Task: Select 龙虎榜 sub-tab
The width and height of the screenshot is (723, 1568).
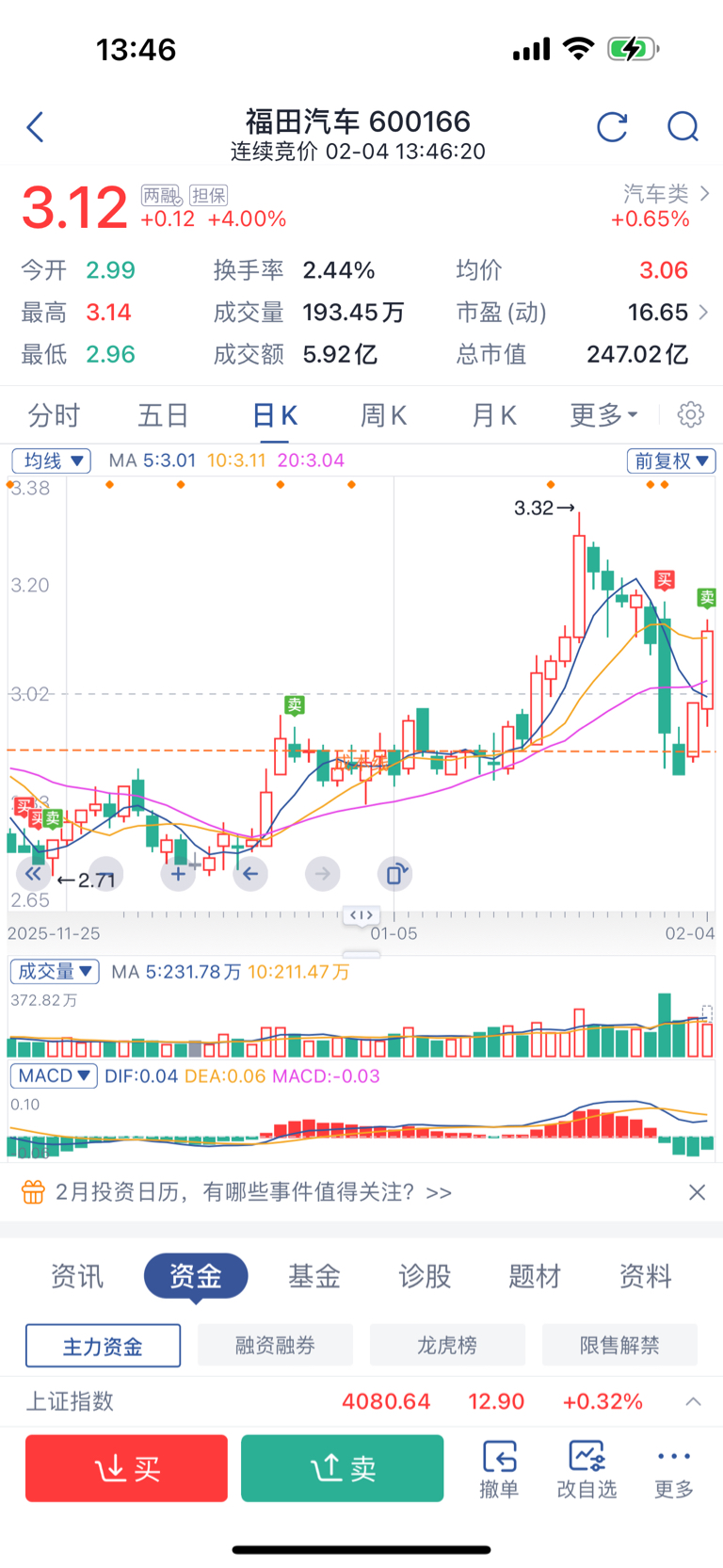Action: (447, 1346)
